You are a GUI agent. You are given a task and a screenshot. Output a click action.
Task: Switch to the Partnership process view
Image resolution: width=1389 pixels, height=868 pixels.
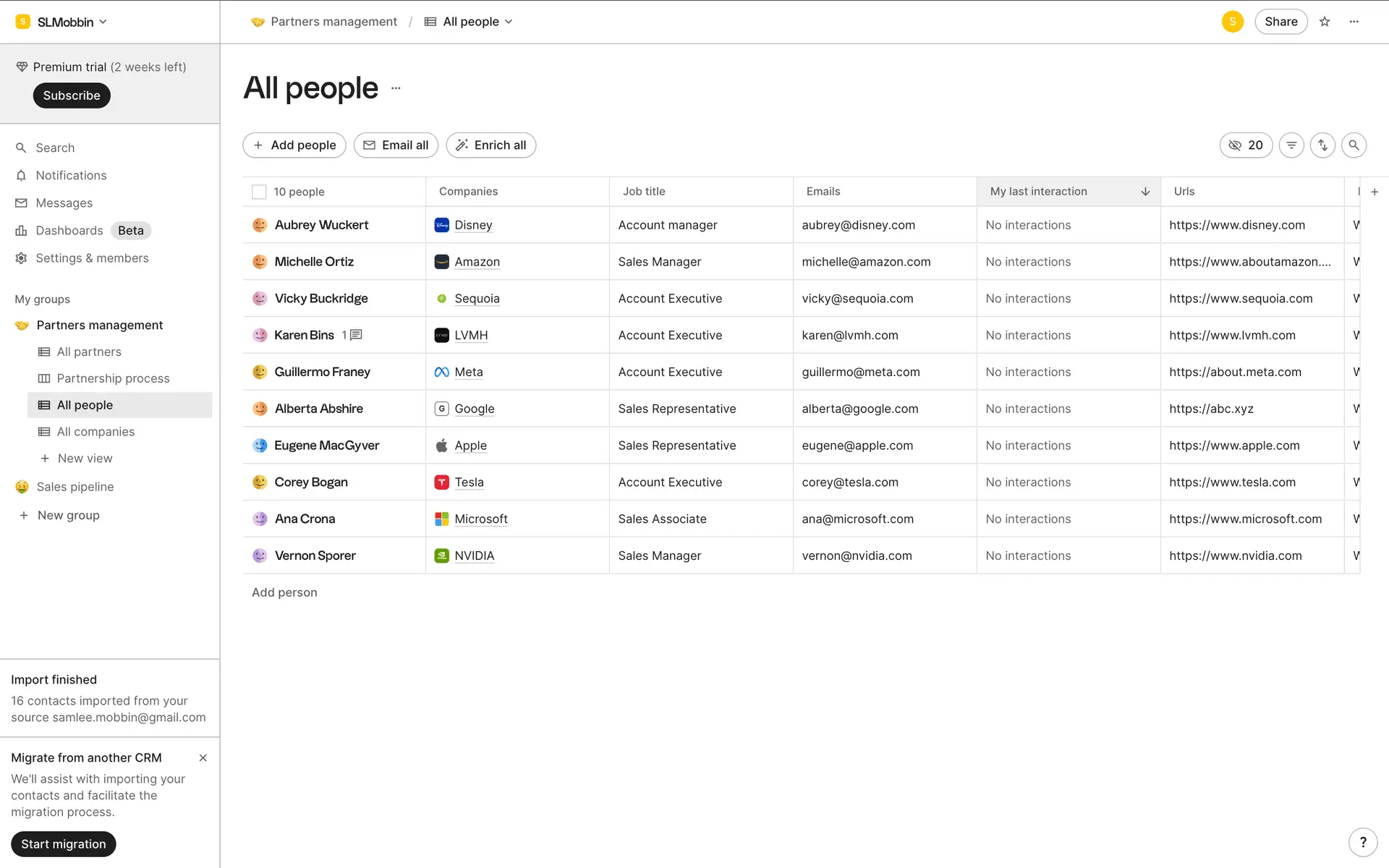coord(113,378)
